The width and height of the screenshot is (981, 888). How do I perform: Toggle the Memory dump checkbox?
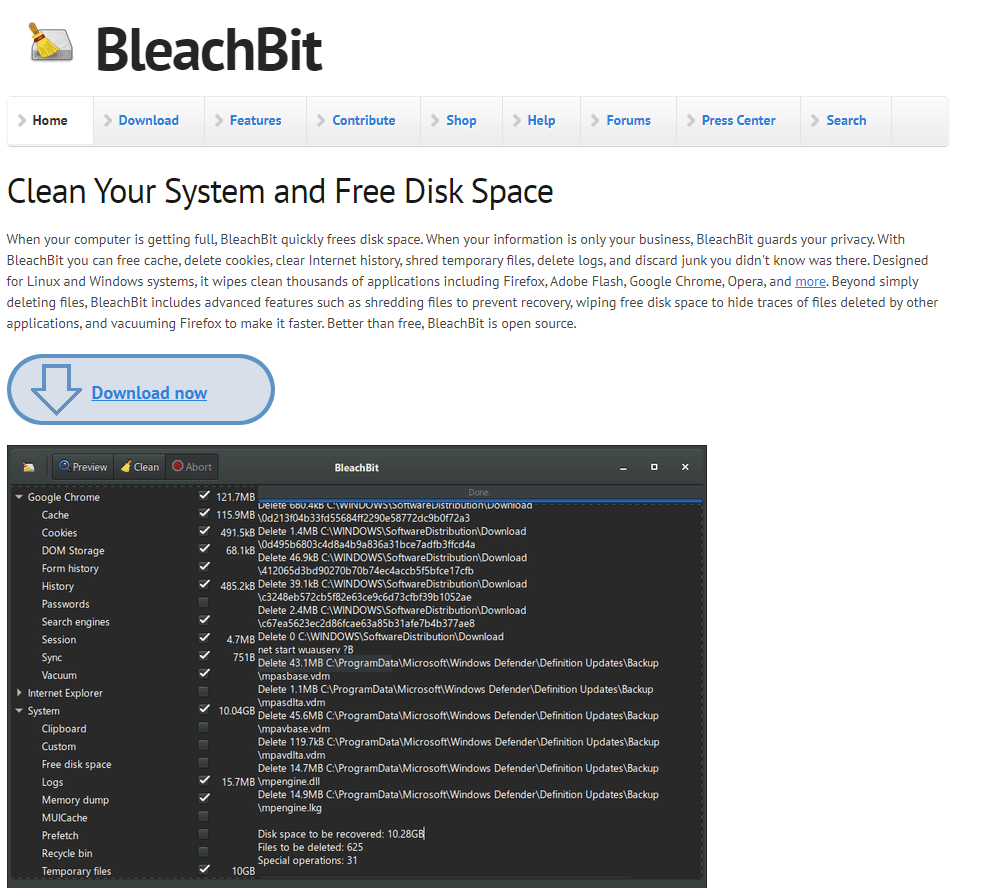click(204, 798)
